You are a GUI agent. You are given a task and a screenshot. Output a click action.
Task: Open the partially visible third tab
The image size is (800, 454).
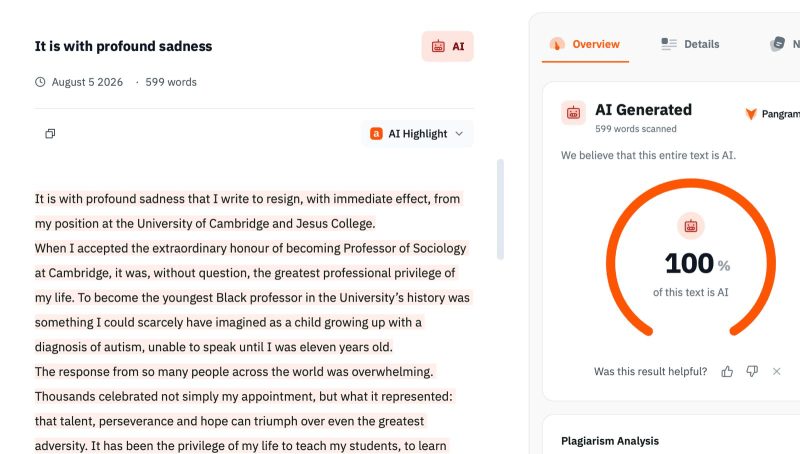pyautogui.click(x=785, y=44)
